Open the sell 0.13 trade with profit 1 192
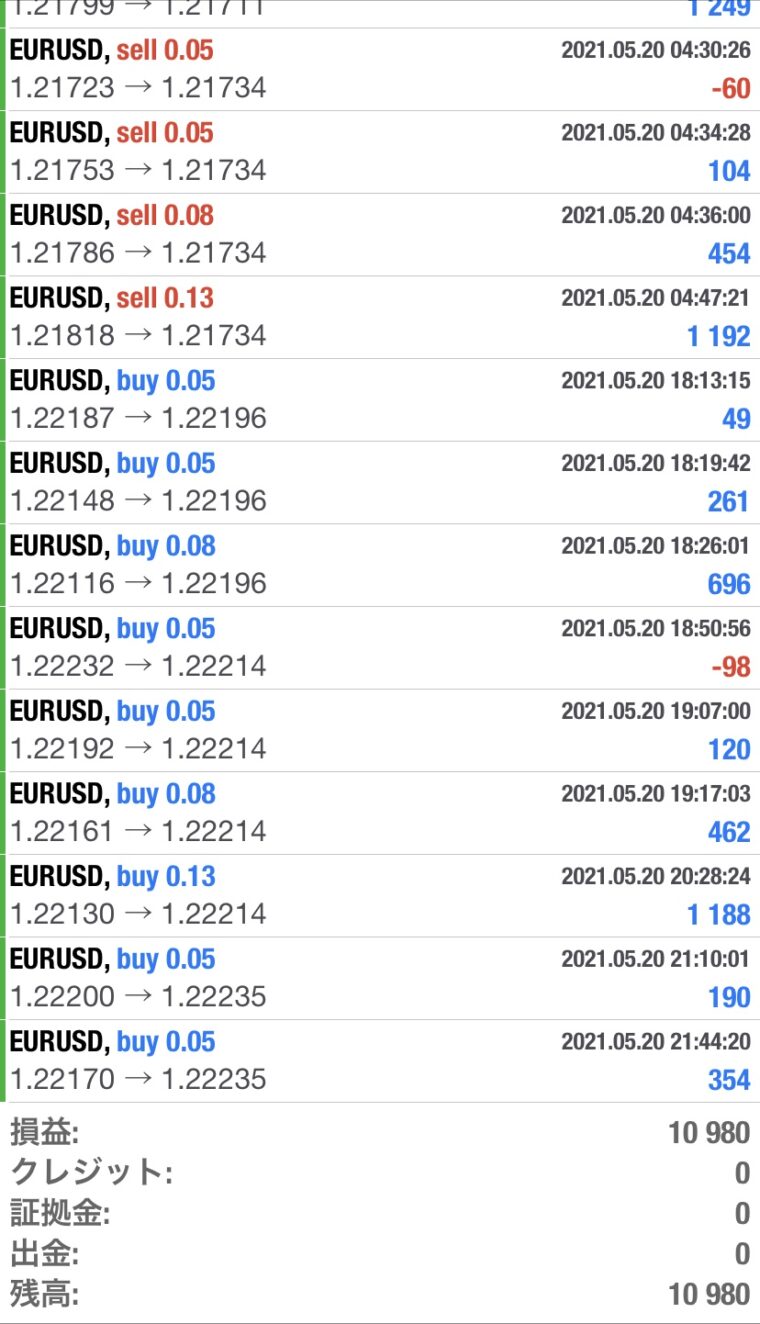This screenshot has height=1324, width=760. coord(380,318)
